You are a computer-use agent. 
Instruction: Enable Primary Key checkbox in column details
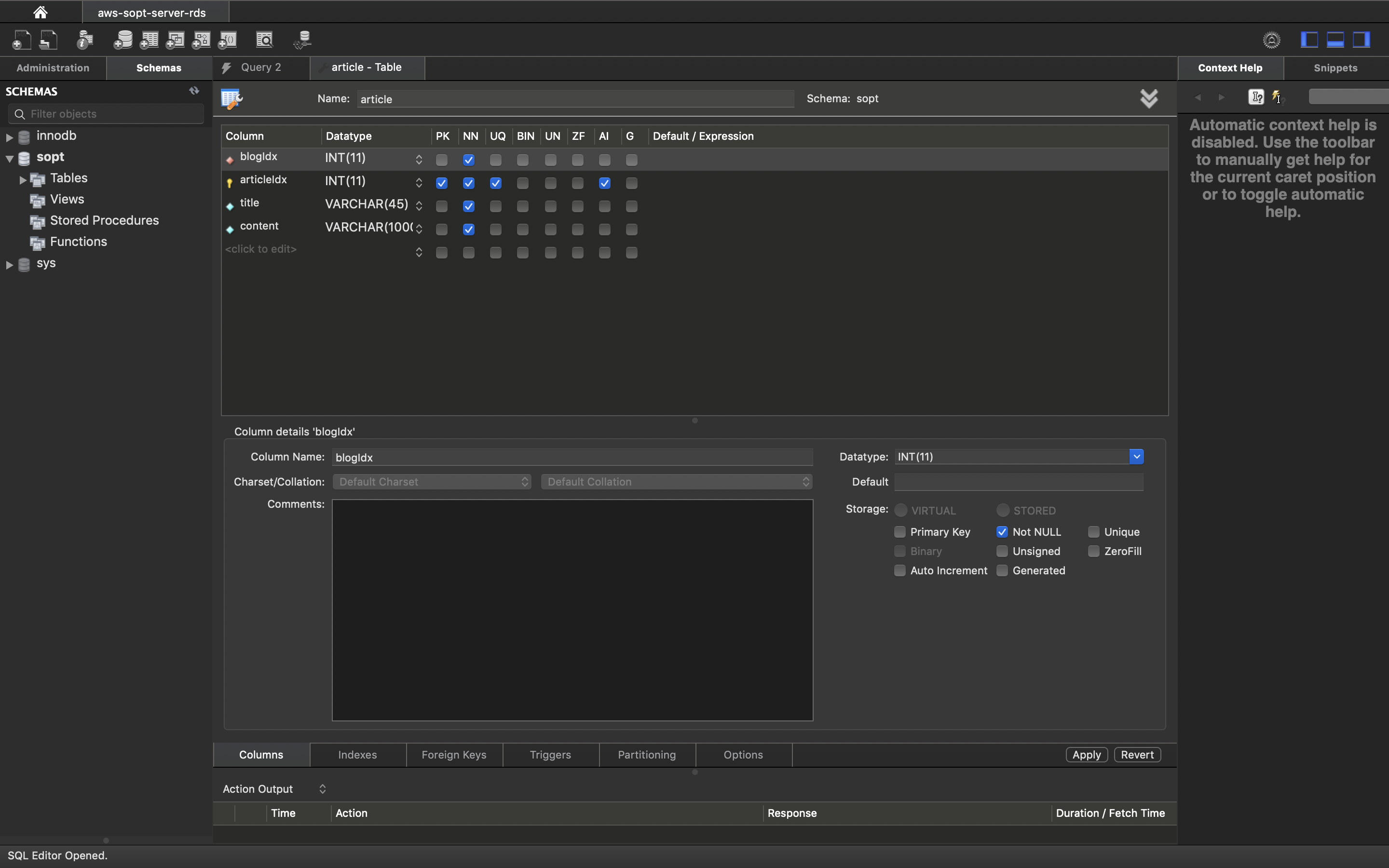click(x=900, y=532)
